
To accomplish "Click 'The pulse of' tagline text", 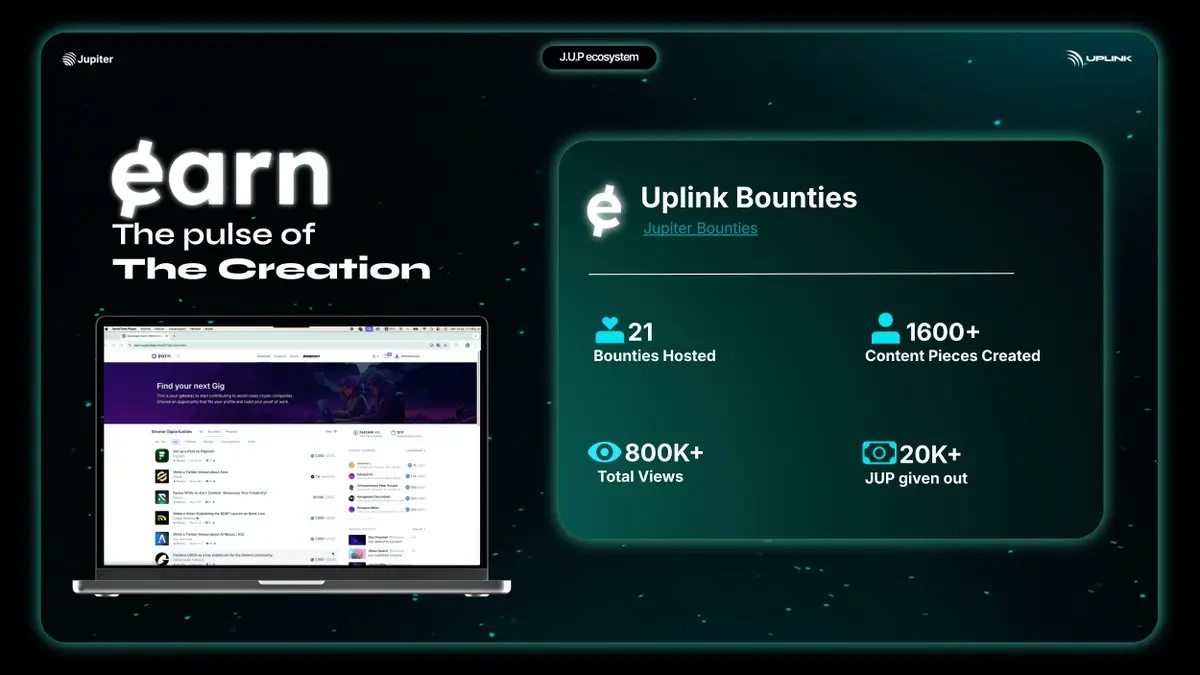I will point(214,235).
